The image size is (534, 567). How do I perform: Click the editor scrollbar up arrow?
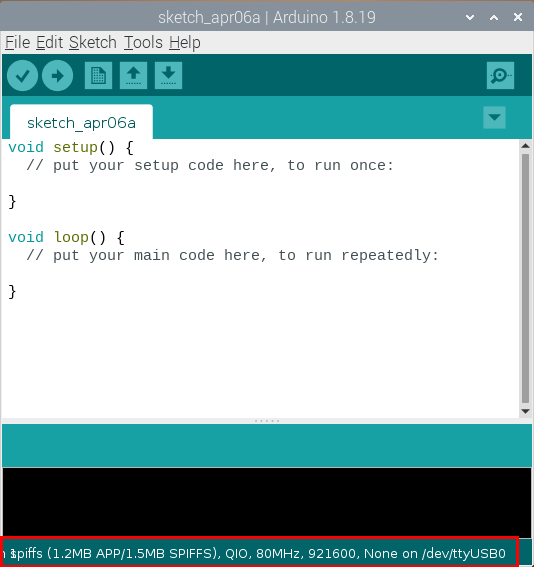click(x=525, y=146)
